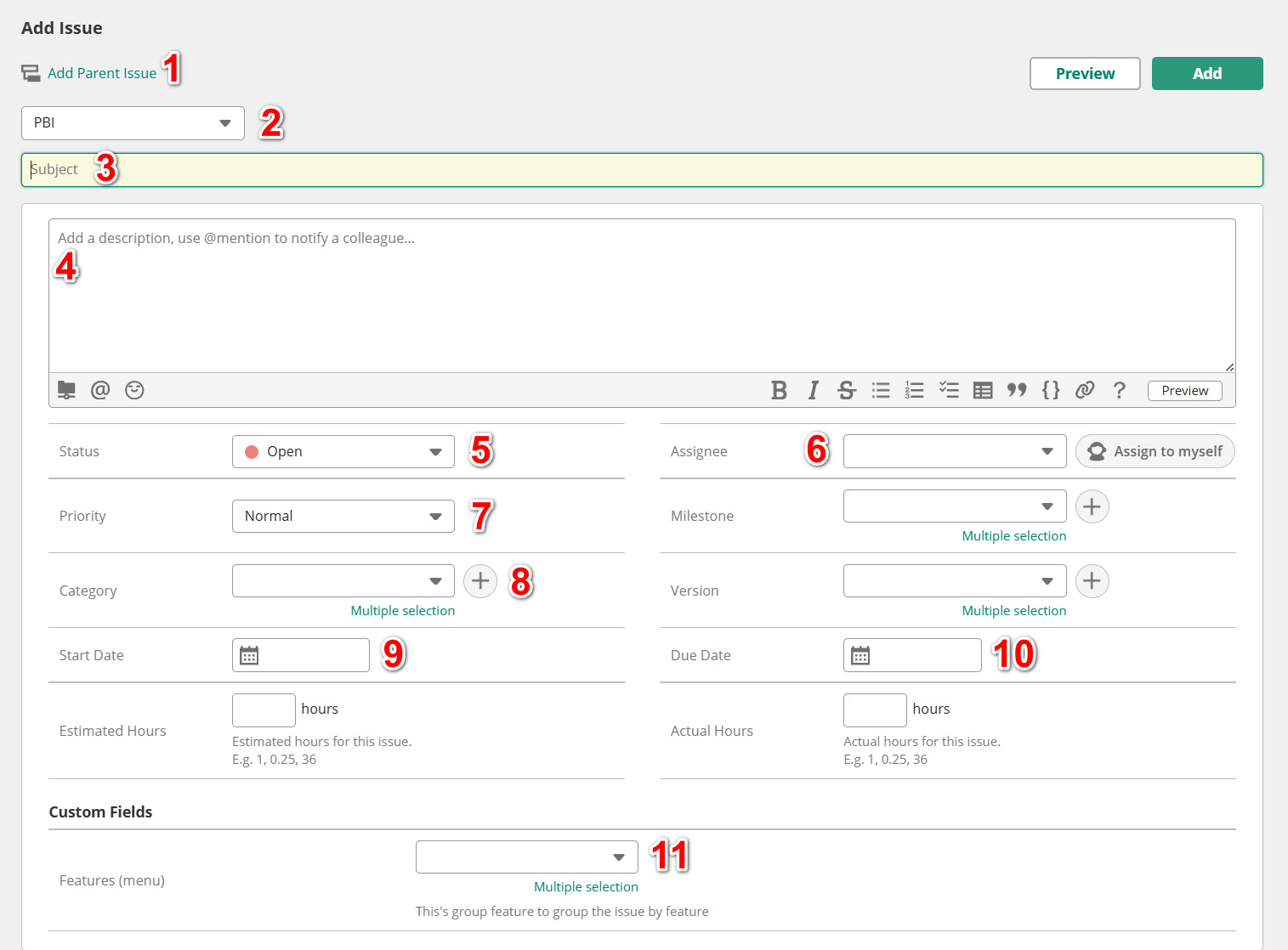Viewport: 1288px width, 950px height.
Task: Open formatting help question mark
Action: point(1119,390)
